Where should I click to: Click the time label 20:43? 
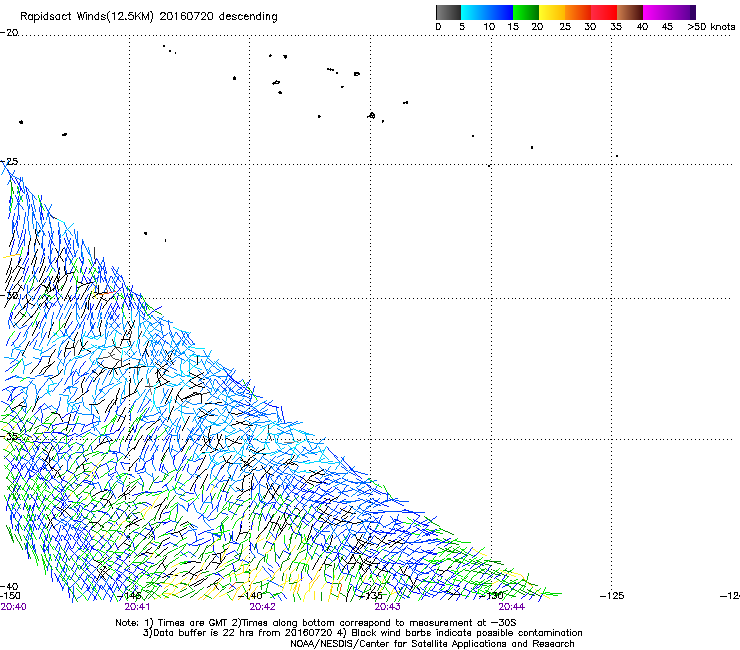[387, 607]
